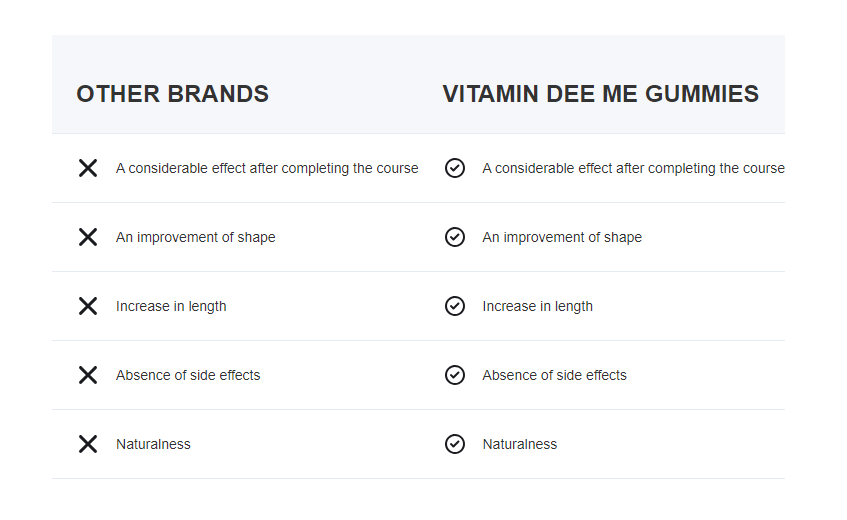Screen dimensions: 847x520
Task: Click checkmark icon for increase in length in Gummies
Action: 455,306
